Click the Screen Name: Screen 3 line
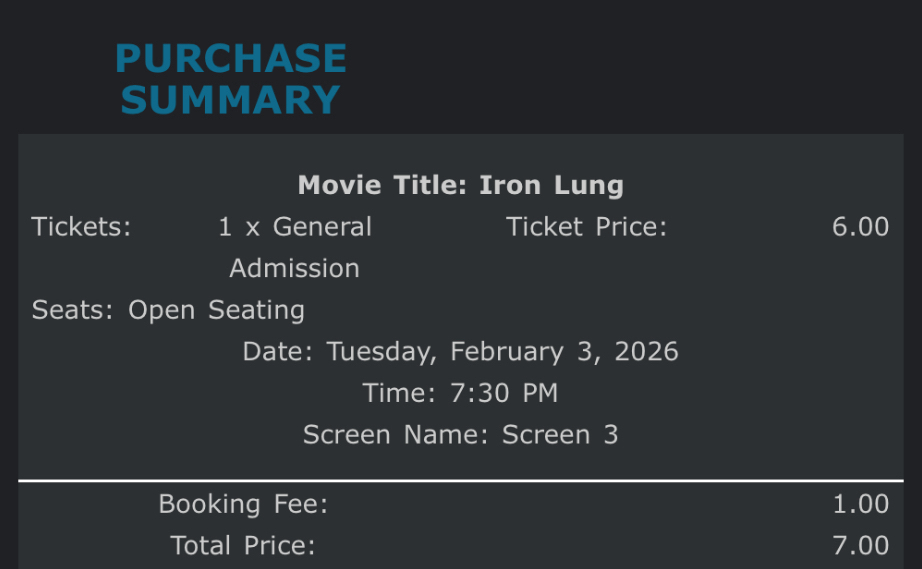This screenshot has height=569, width=922. (460, 435)
